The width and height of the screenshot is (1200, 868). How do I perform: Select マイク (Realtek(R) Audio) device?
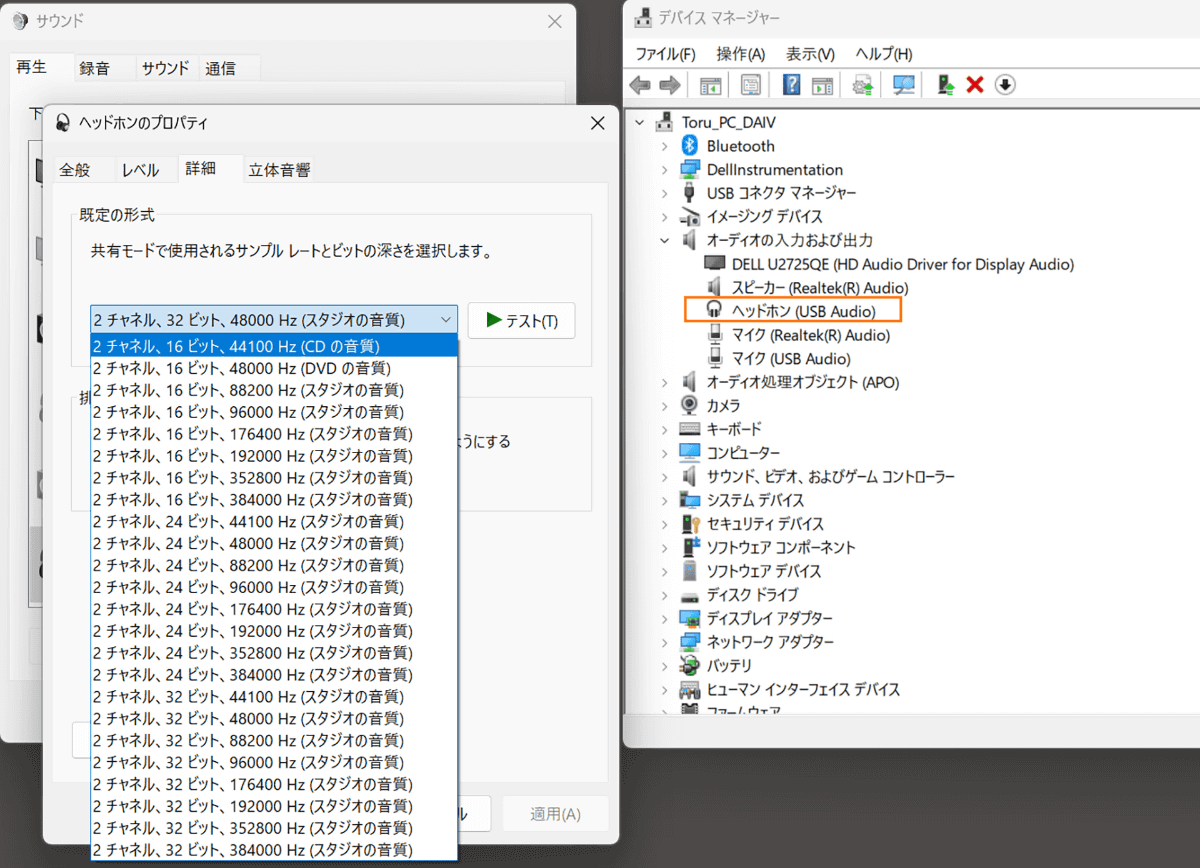coord(810,335)
